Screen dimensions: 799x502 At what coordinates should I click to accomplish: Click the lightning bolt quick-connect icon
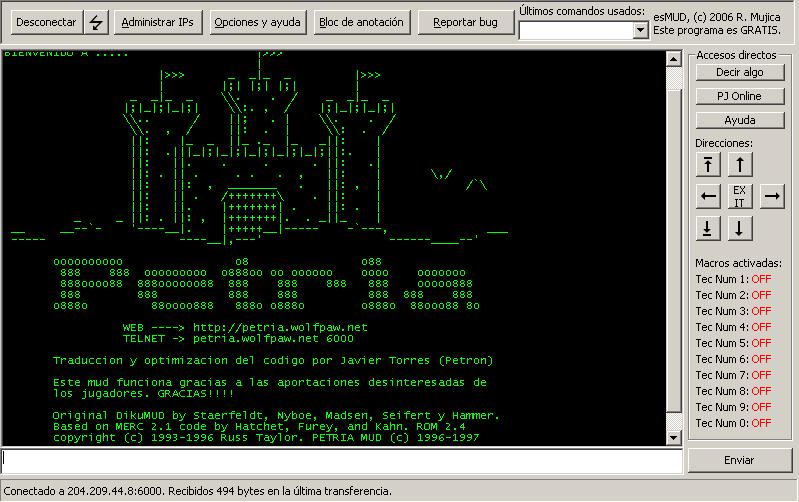96,22
